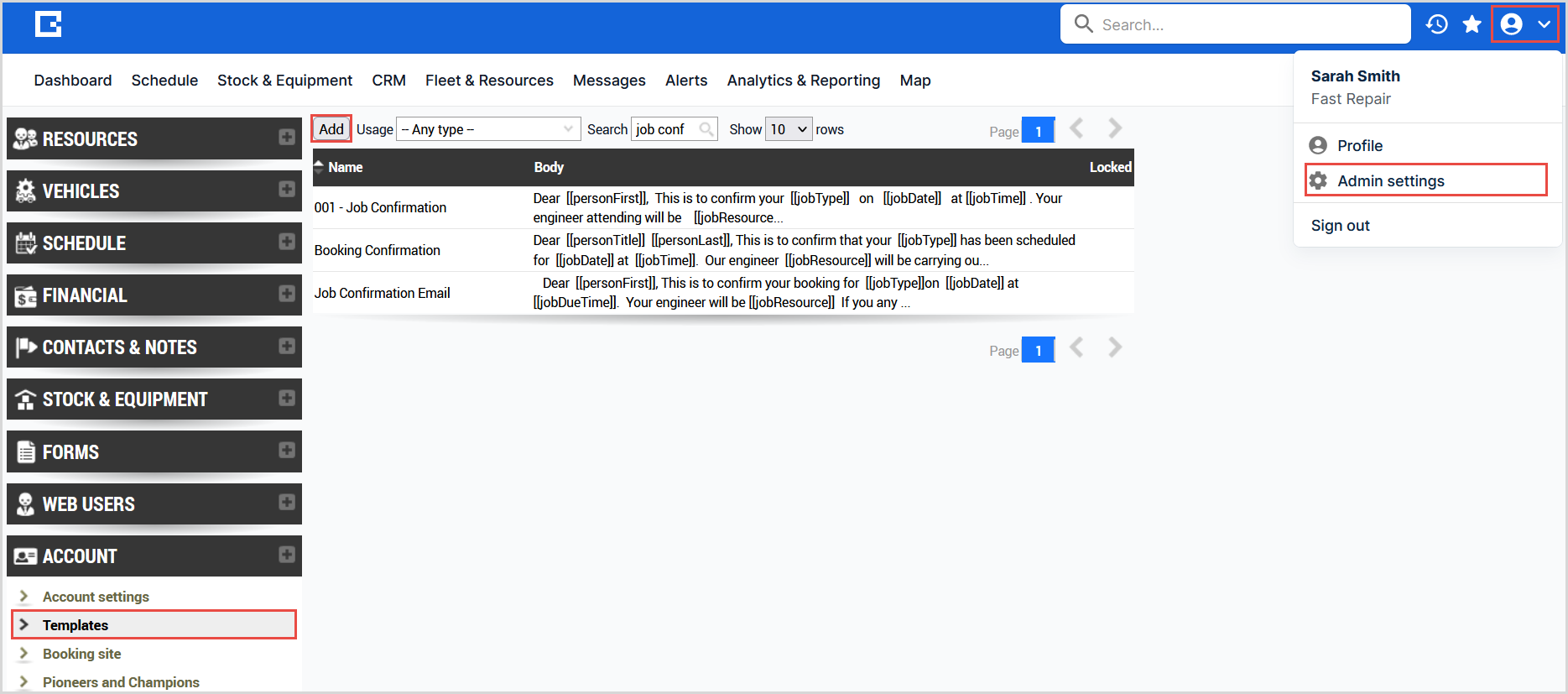
Task: Open favorites via the star icon
Action: click(1472, 24)
